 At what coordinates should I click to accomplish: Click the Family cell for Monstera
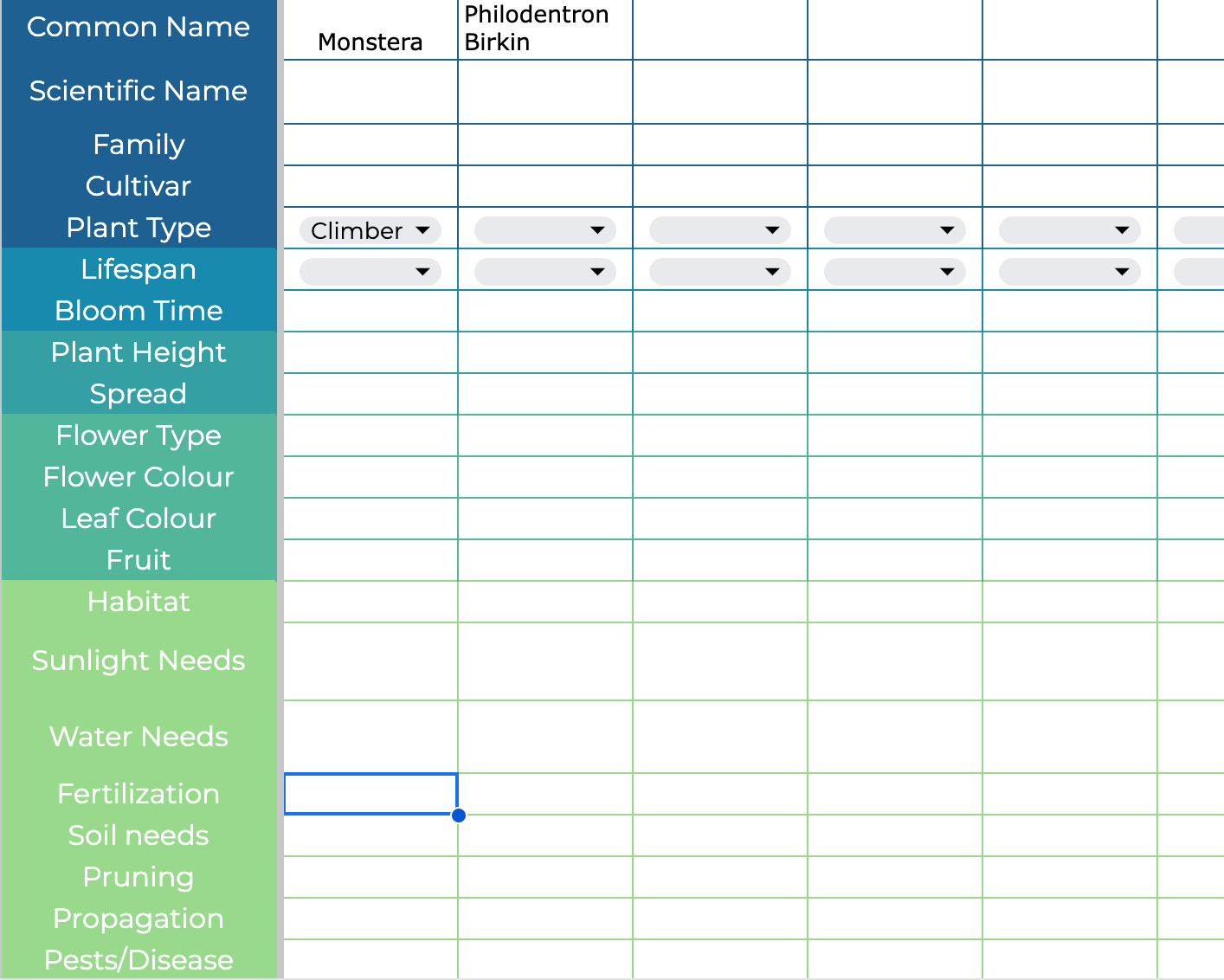(x=370, y=145)
